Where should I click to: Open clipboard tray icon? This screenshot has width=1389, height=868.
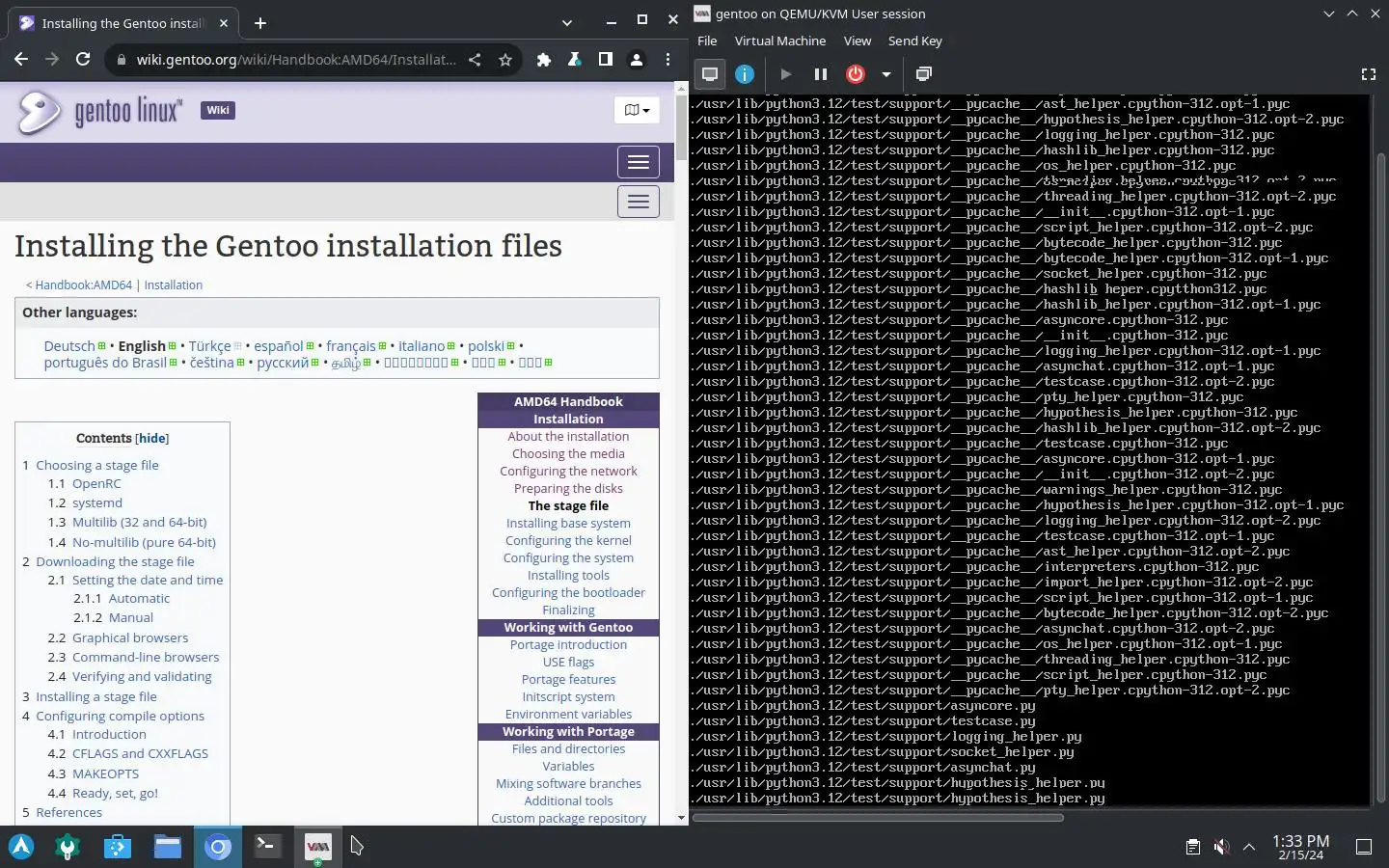coord(1193,847)
